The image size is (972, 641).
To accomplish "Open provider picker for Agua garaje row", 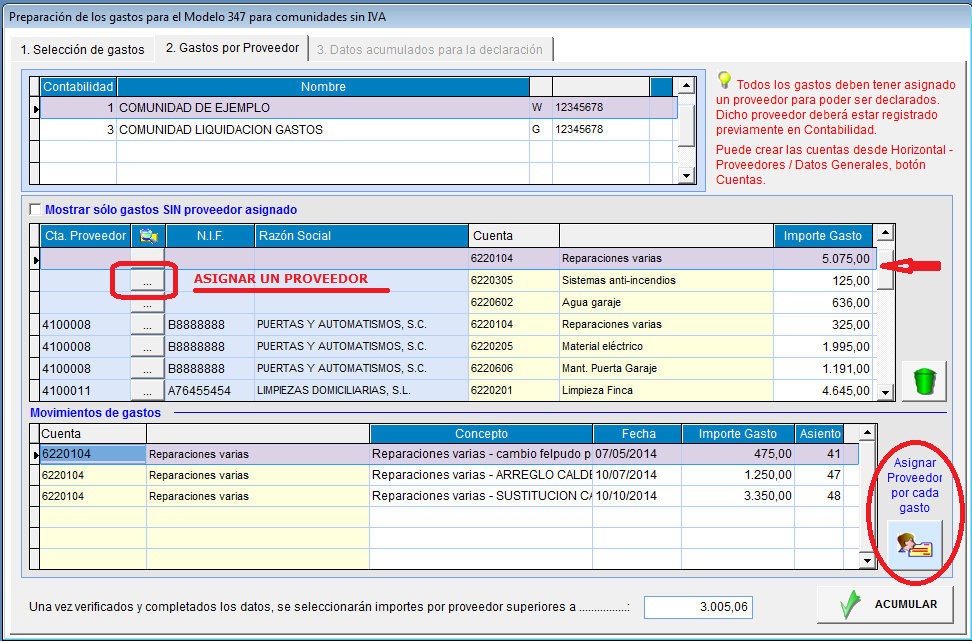I will tap(147, 304).
